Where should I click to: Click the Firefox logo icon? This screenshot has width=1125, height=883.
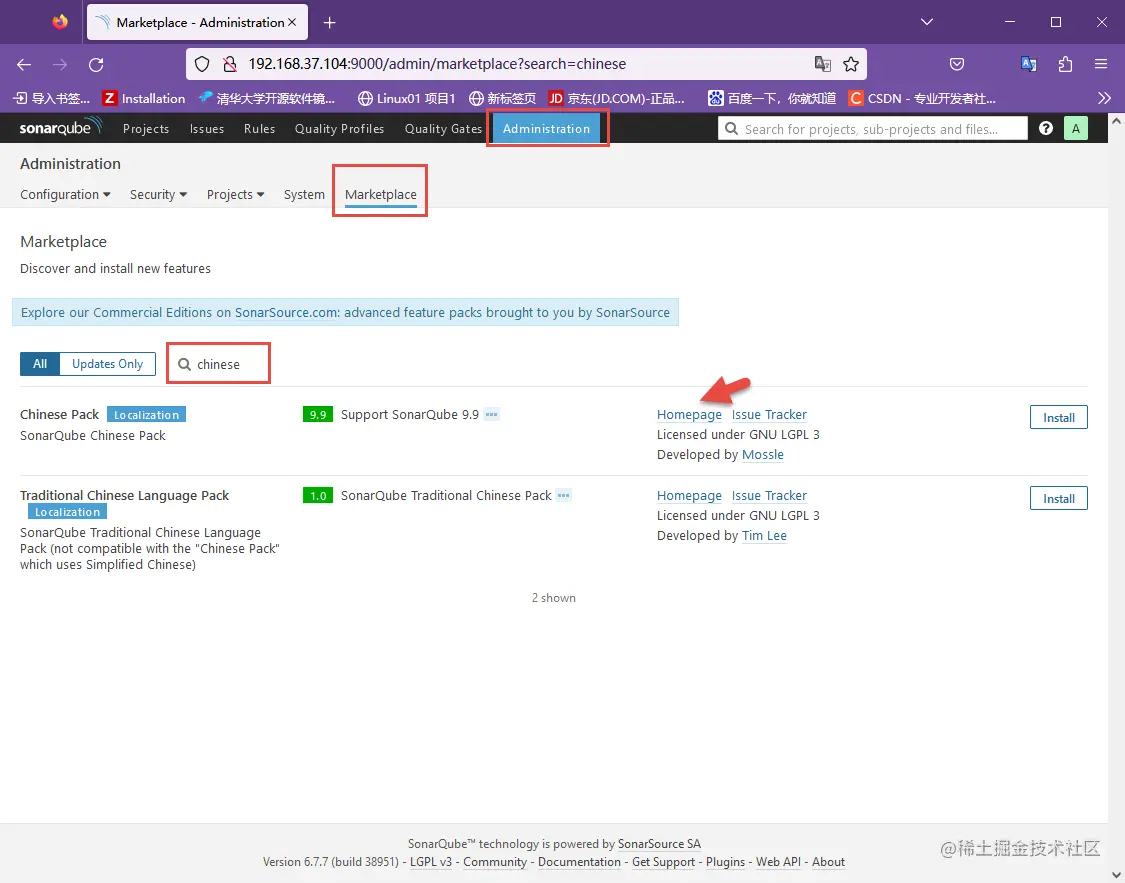60,22
